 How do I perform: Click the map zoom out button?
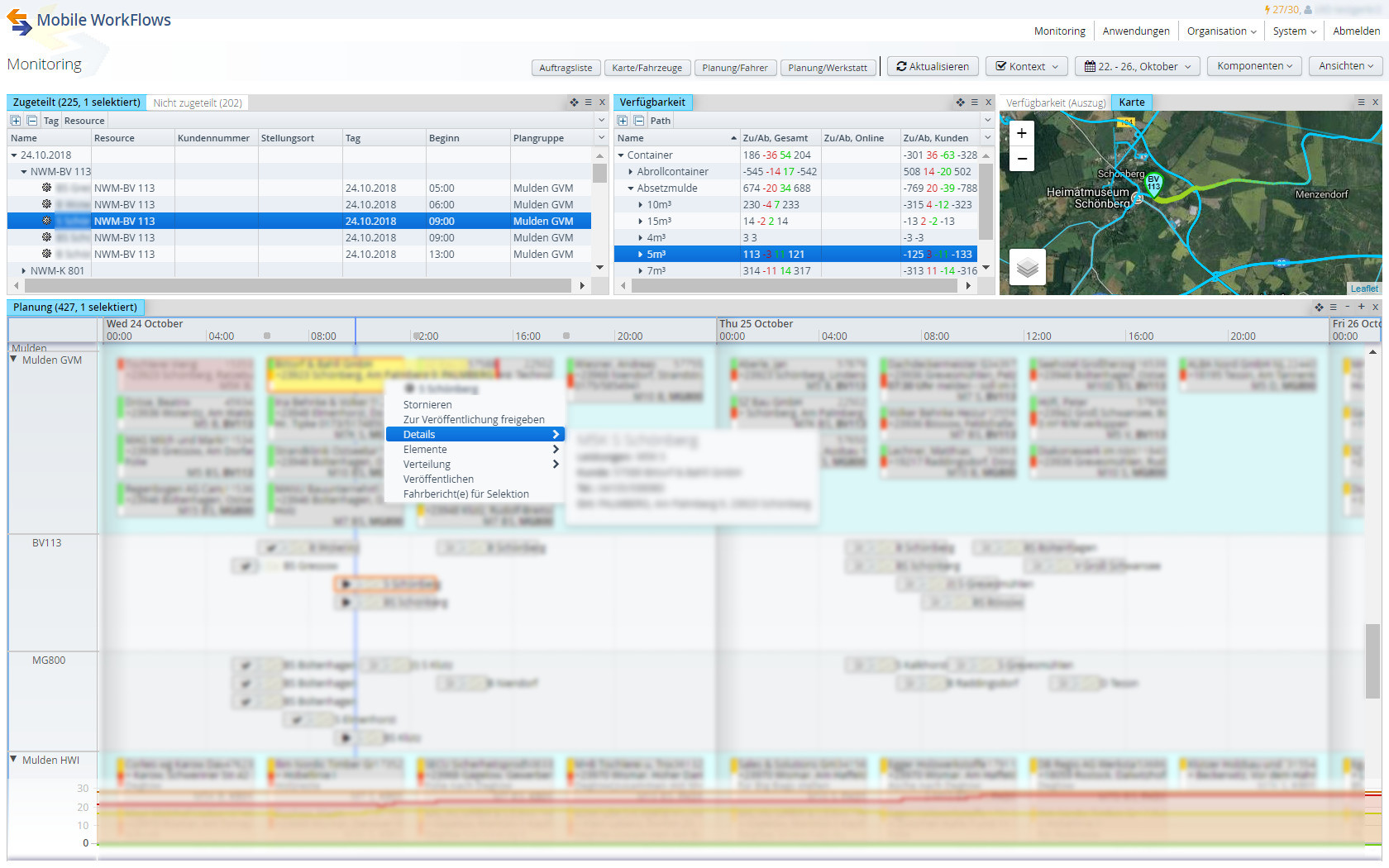[1022, 159]
